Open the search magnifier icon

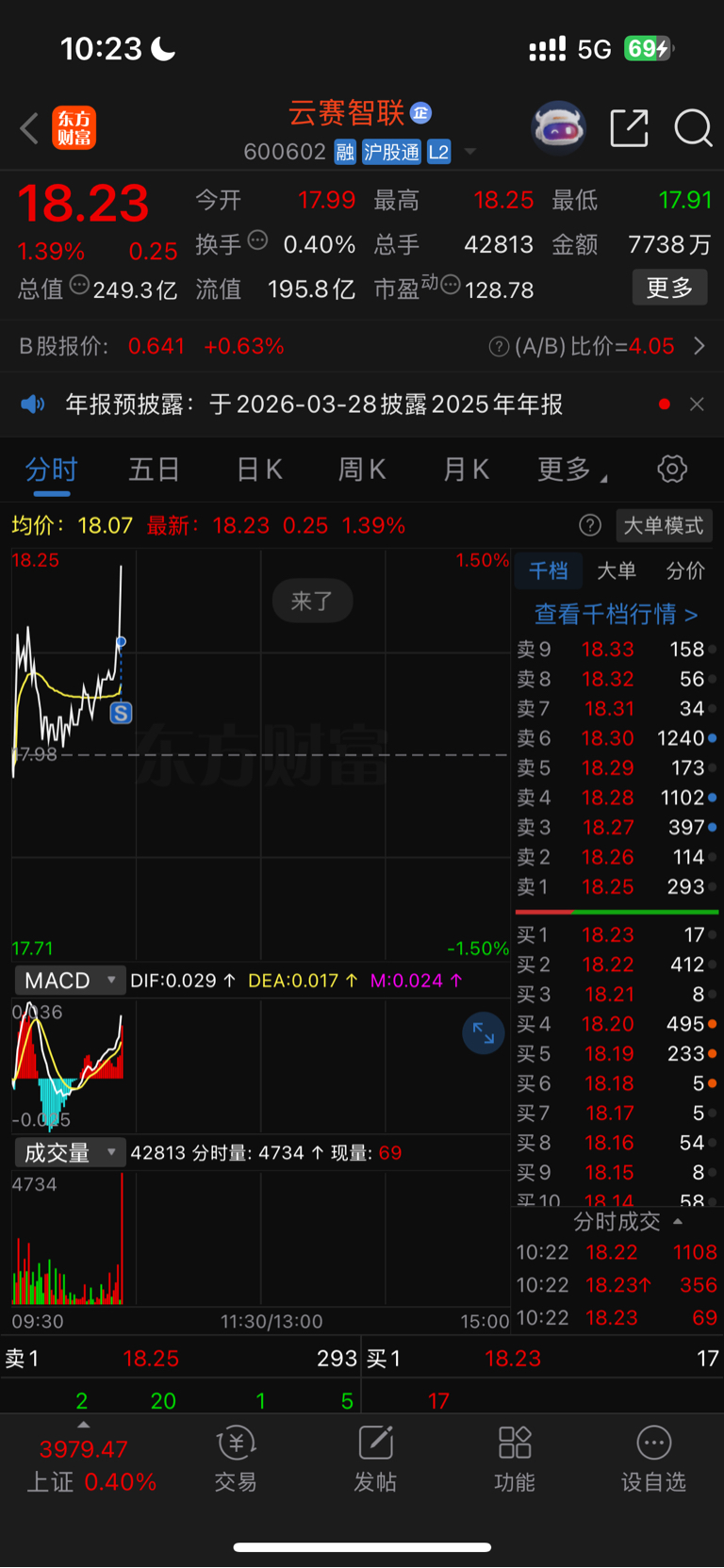[693, 127]
